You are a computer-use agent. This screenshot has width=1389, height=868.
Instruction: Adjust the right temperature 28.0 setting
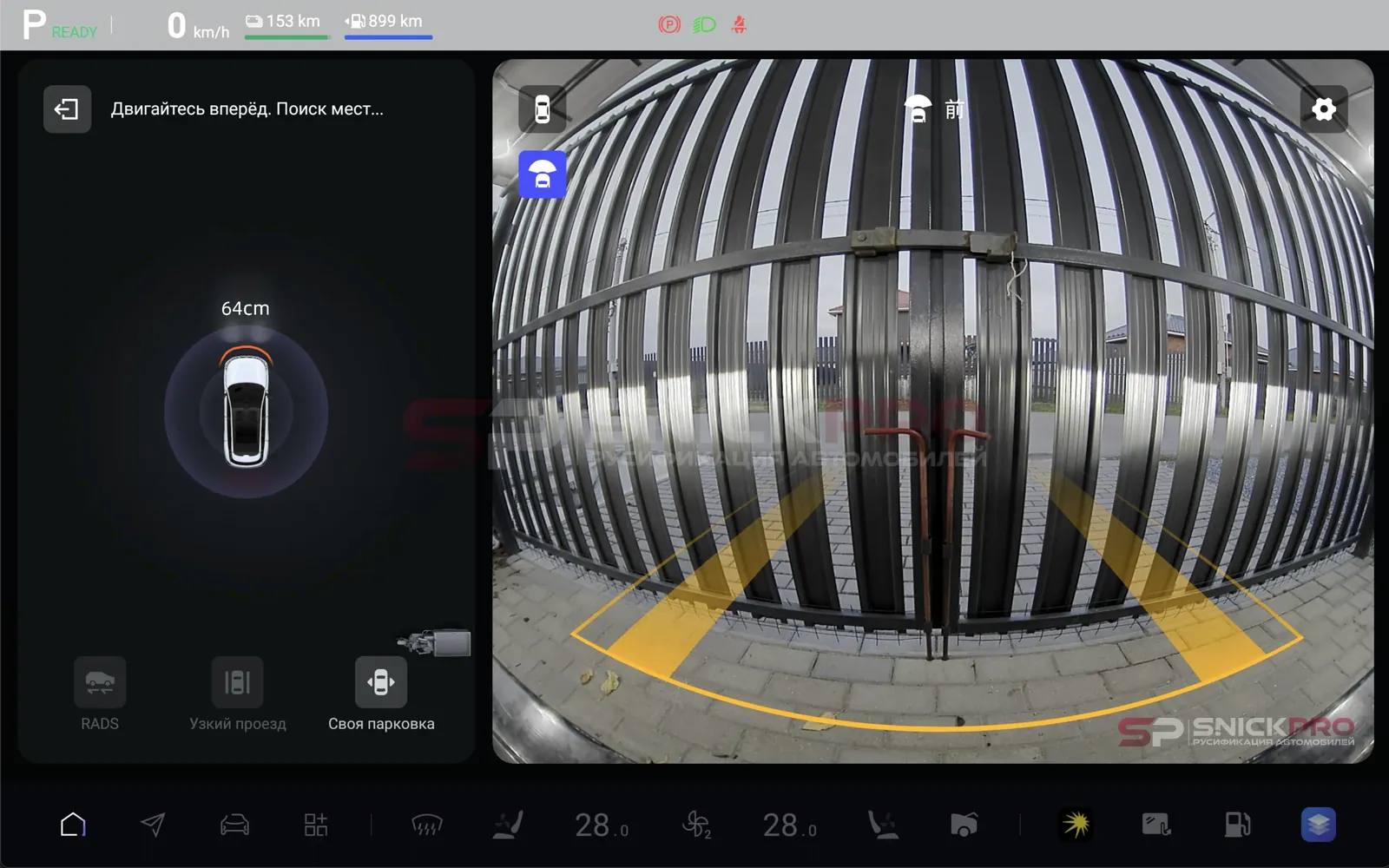click(x=790, y=825)
